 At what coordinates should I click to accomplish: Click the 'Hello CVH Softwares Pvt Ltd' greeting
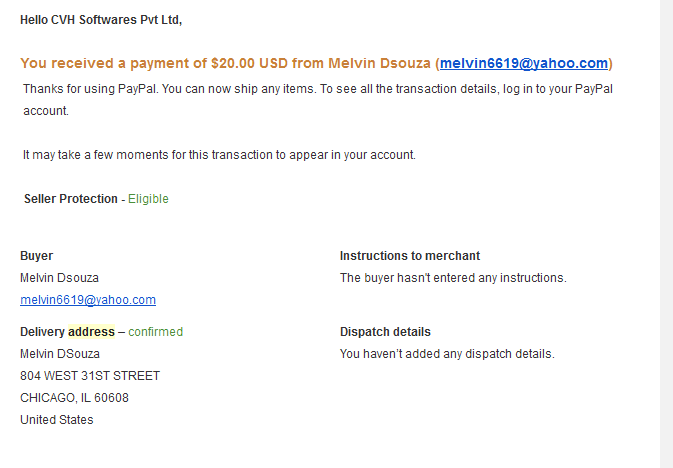101,20
